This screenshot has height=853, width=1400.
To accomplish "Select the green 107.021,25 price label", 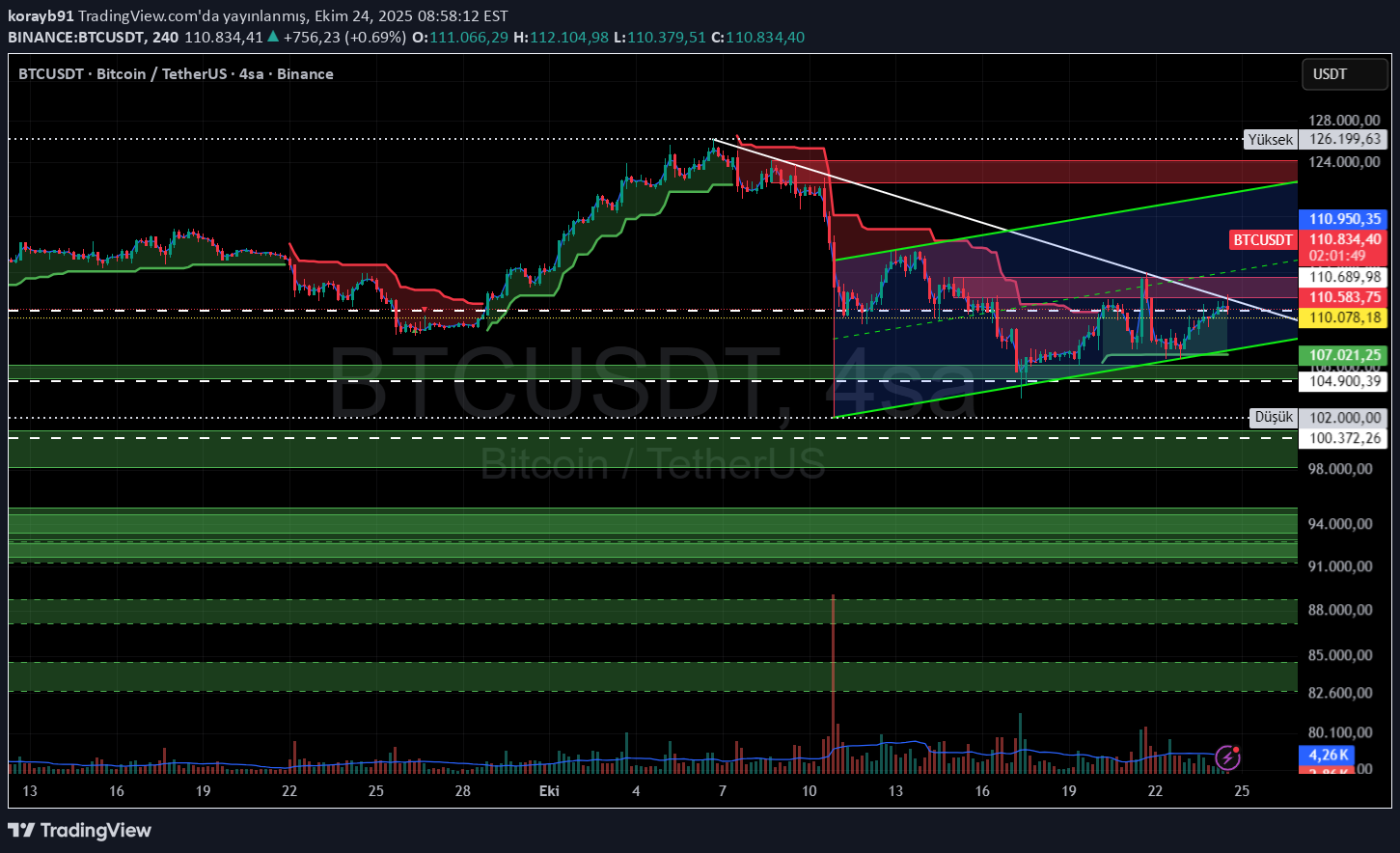I will [1345, 355].
